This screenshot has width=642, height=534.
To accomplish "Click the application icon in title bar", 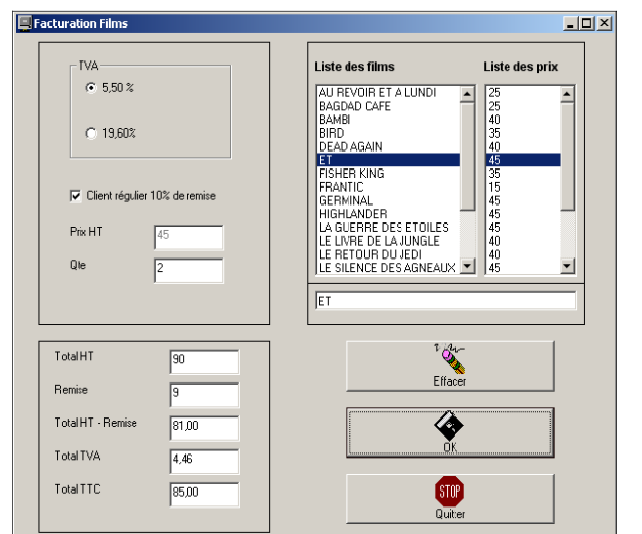I will tap(25, 23).
